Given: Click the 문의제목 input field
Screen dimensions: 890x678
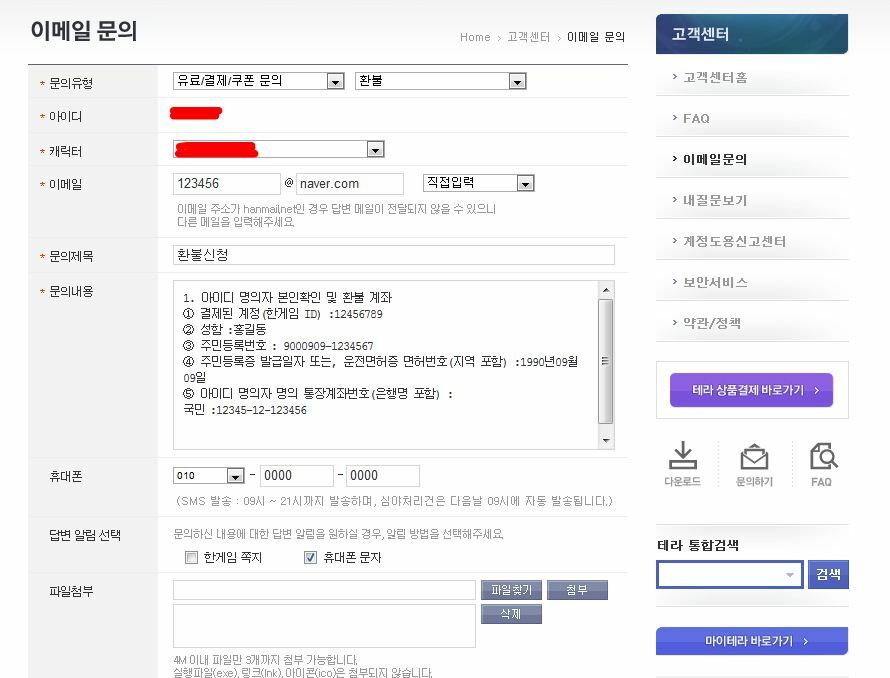Looking at the screenshot, I should tap(393, 255).
